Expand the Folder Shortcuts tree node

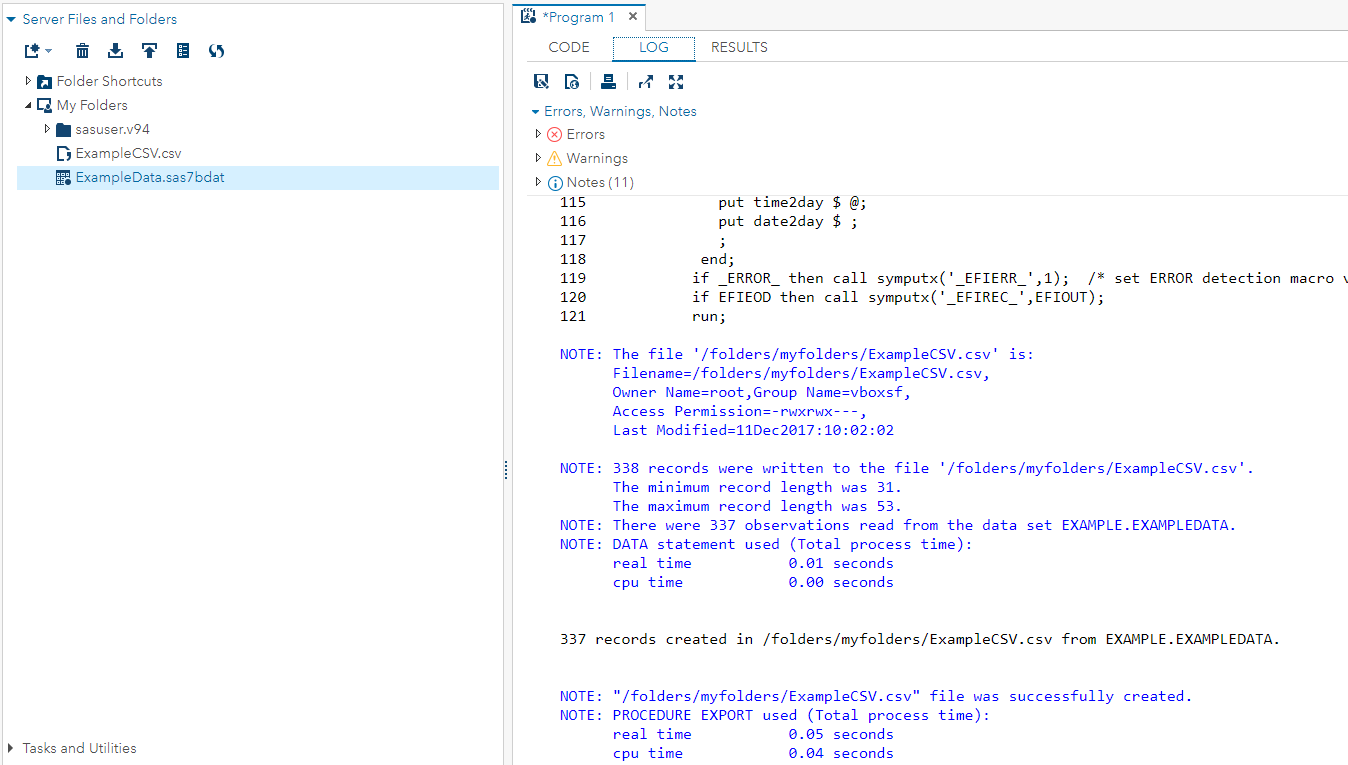pos(28,81)
